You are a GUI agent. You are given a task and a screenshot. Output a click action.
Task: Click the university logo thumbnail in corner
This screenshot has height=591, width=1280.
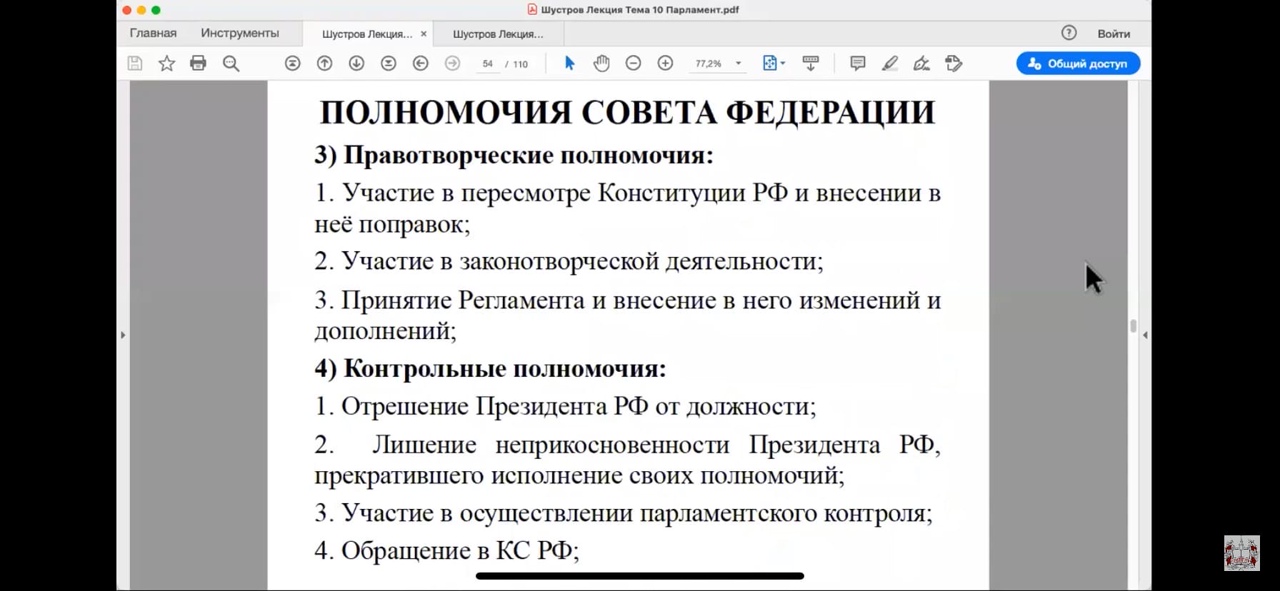(1242, 553)
